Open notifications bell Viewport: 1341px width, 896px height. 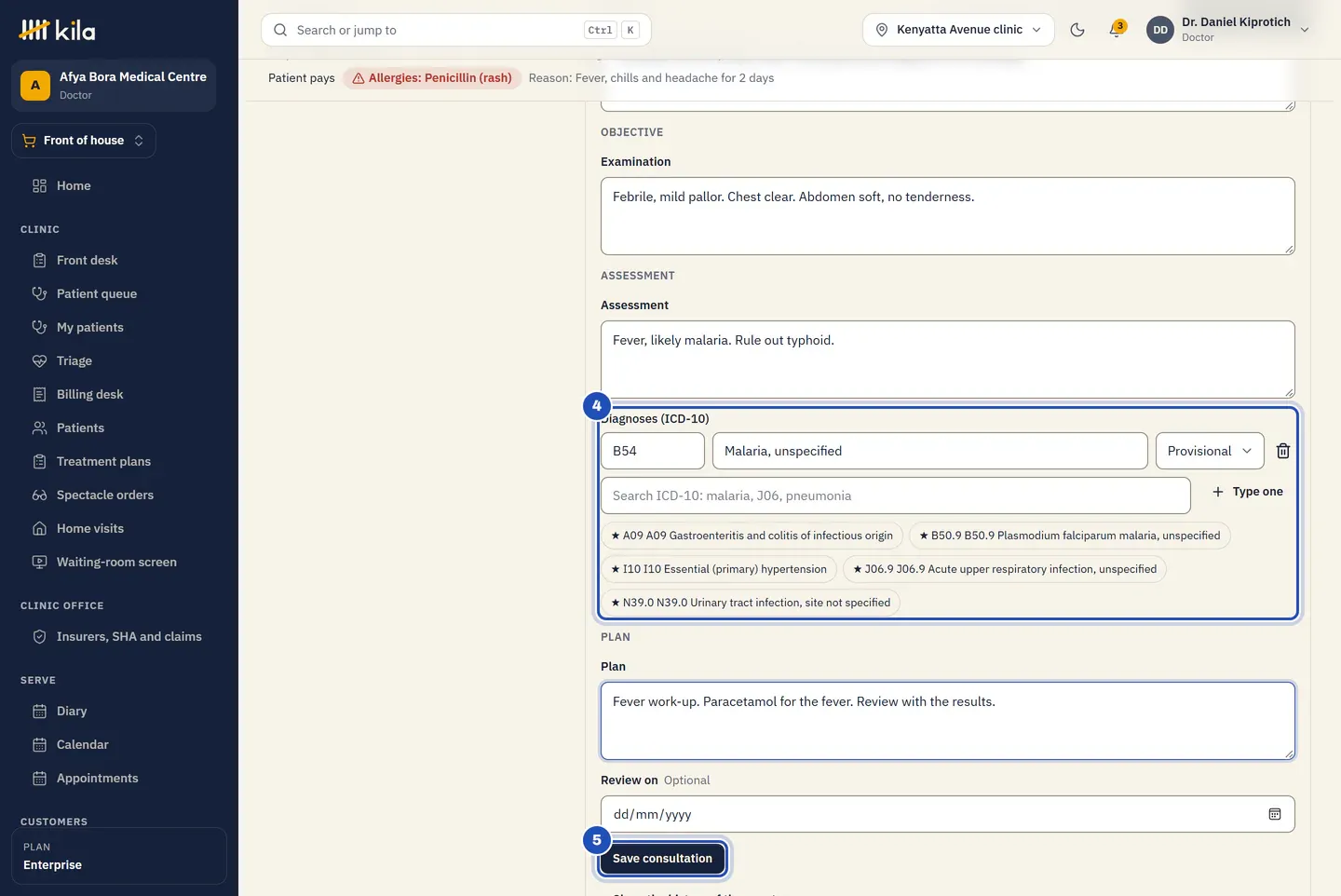click(1117, 30)
